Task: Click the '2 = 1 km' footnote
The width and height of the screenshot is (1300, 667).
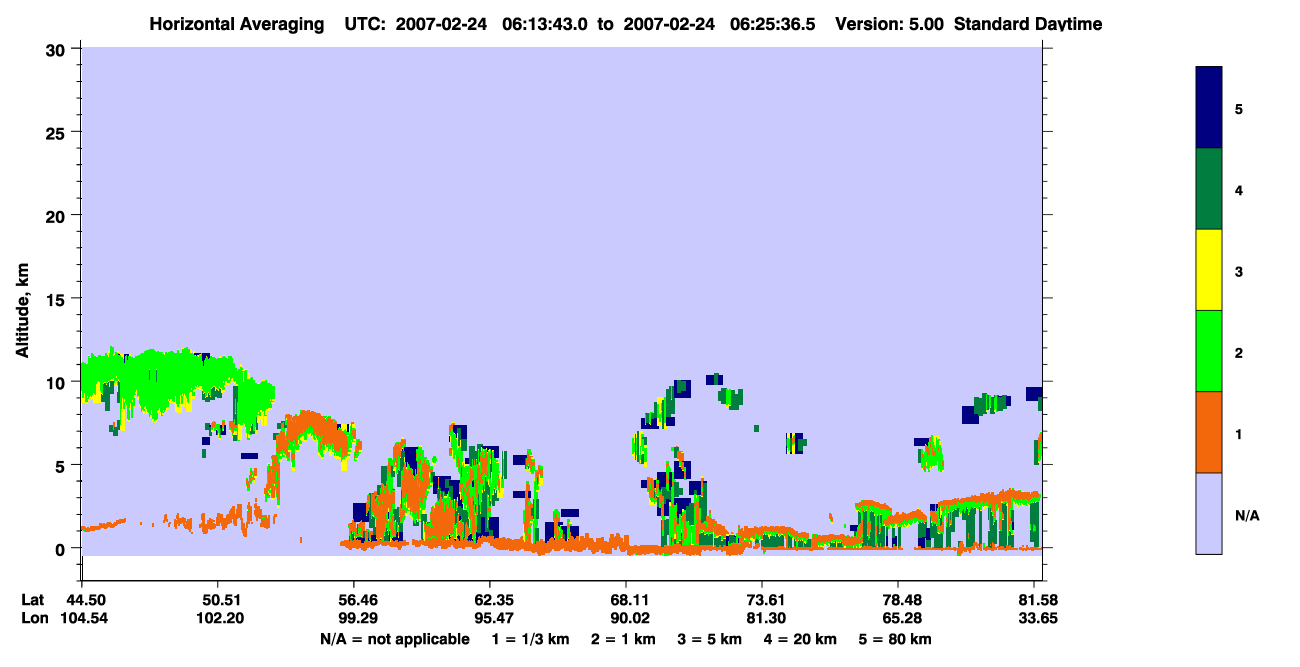Action: pos(623,639)
